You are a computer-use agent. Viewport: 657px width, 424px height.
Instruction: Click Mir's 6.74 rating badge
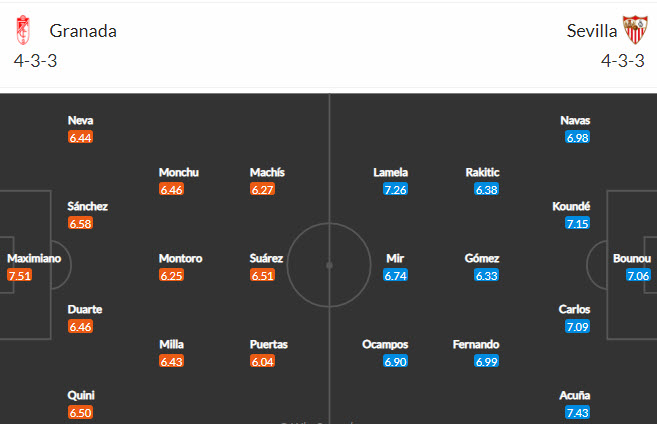click(395, 275)
